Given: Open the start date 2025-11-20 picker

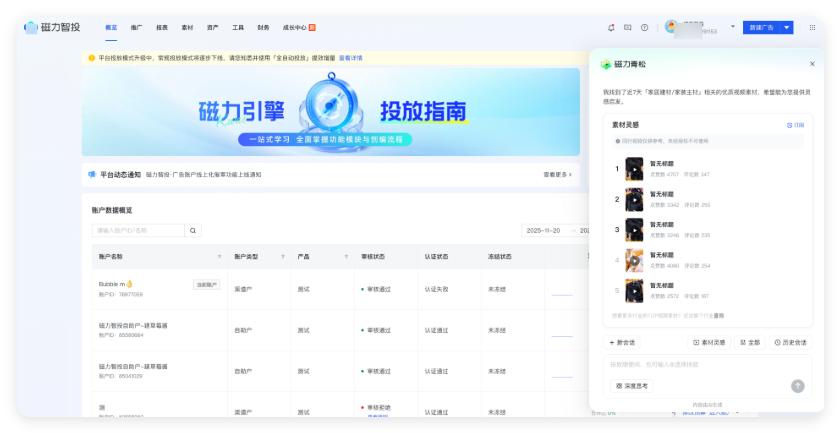Looking at the screenshot, I should [543, 230].
